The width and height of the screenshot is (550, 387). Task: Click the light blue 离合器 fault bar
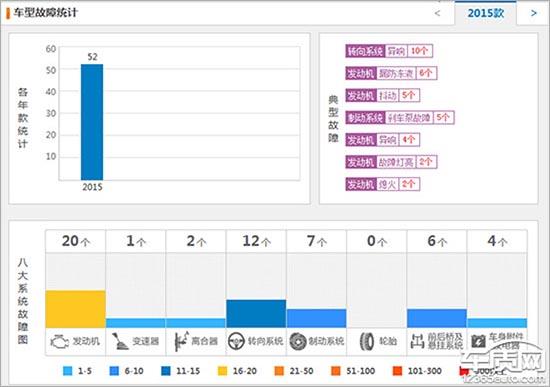[196, 323]
